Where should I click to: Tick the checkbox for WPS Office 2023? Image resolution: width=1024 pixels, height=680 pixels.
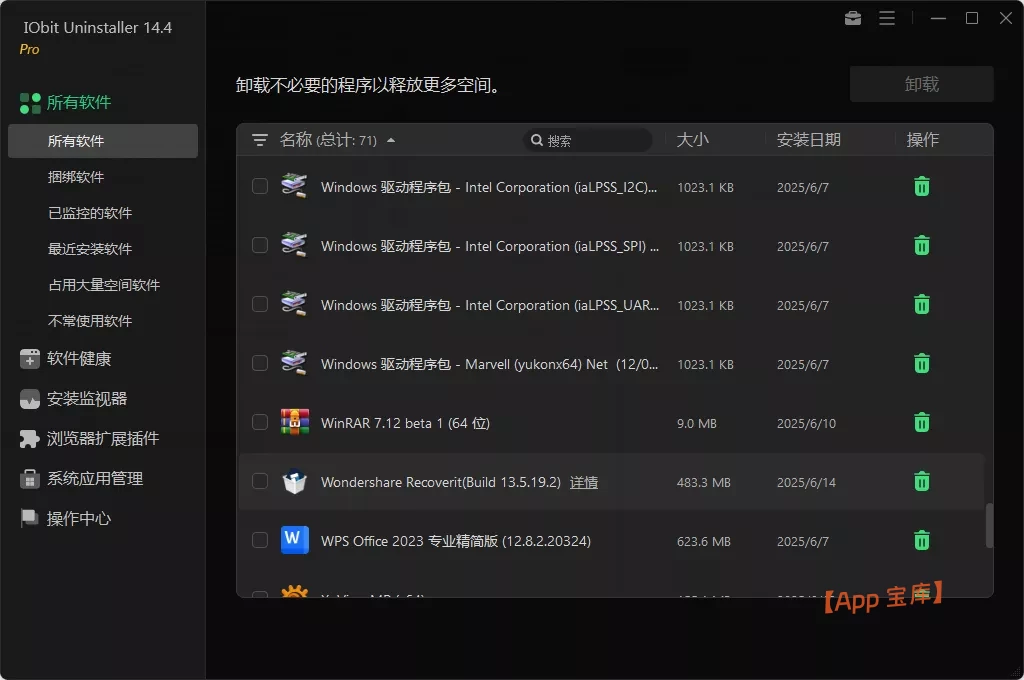coord(259,540)
